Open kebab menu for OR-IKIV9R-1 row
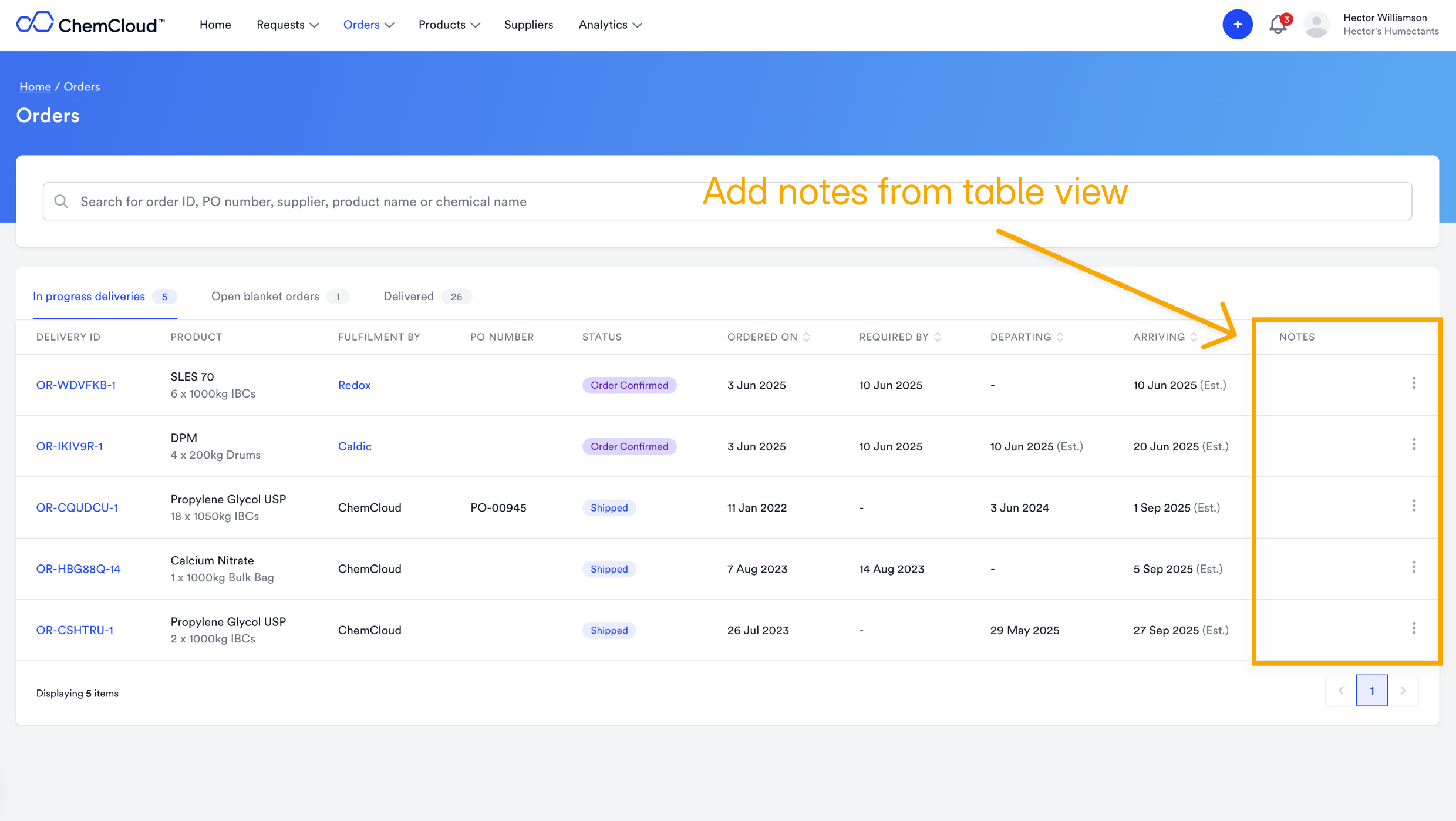The height and width of the screenshot is (821, 1456). [x=1414, y=445]
